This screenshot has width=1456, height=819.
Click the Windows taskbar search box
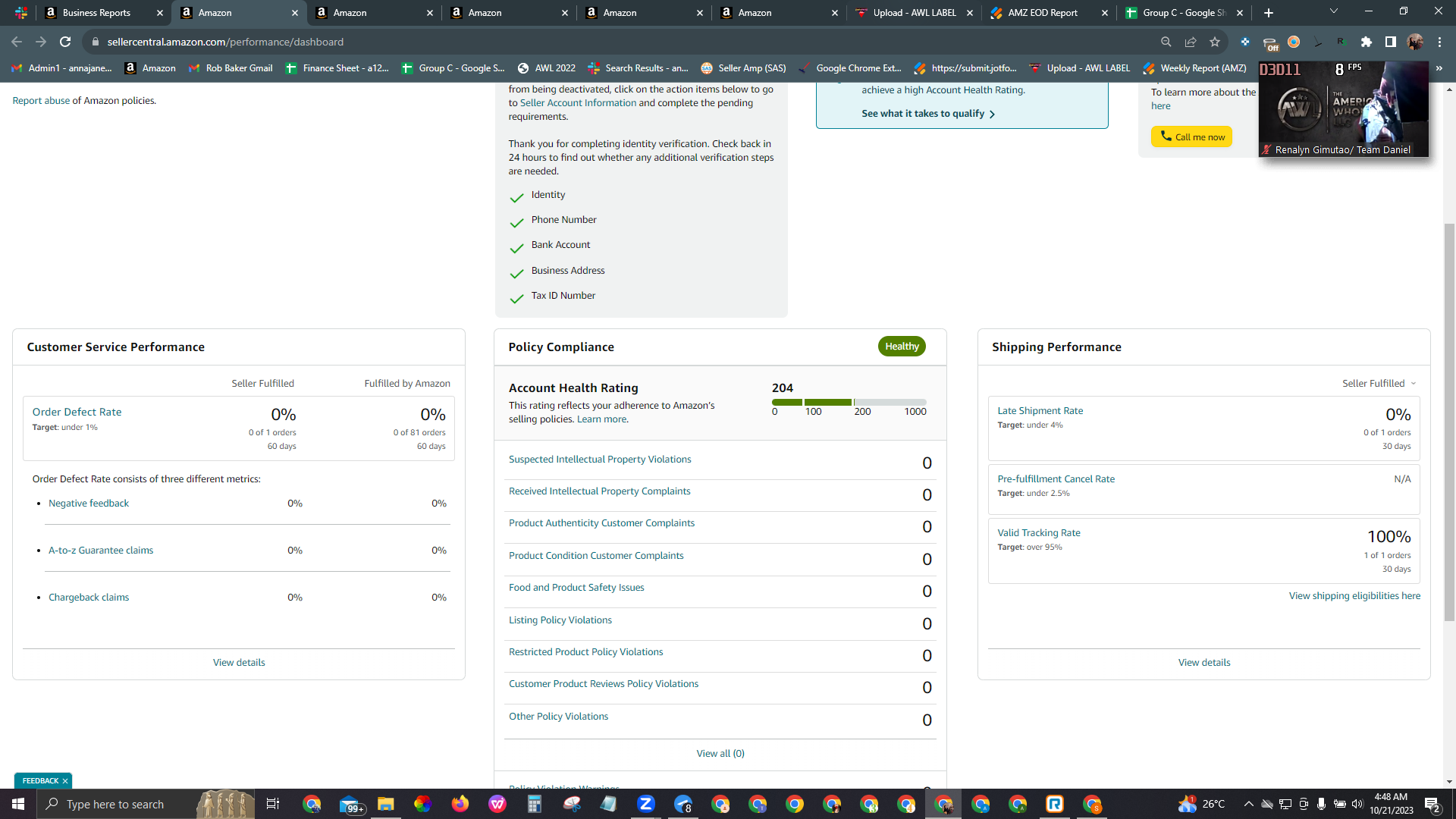click(x=144, y=804)
